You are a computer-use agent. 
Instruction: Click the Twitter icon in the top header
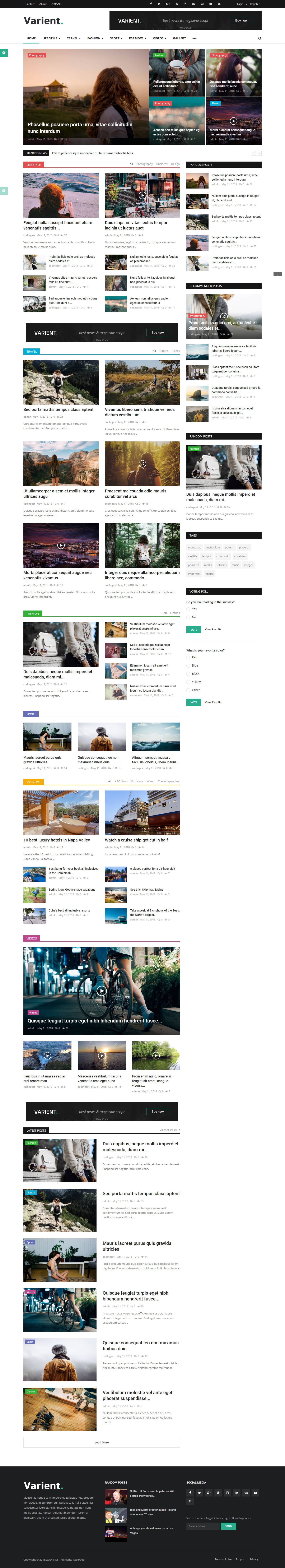point(159,4)
